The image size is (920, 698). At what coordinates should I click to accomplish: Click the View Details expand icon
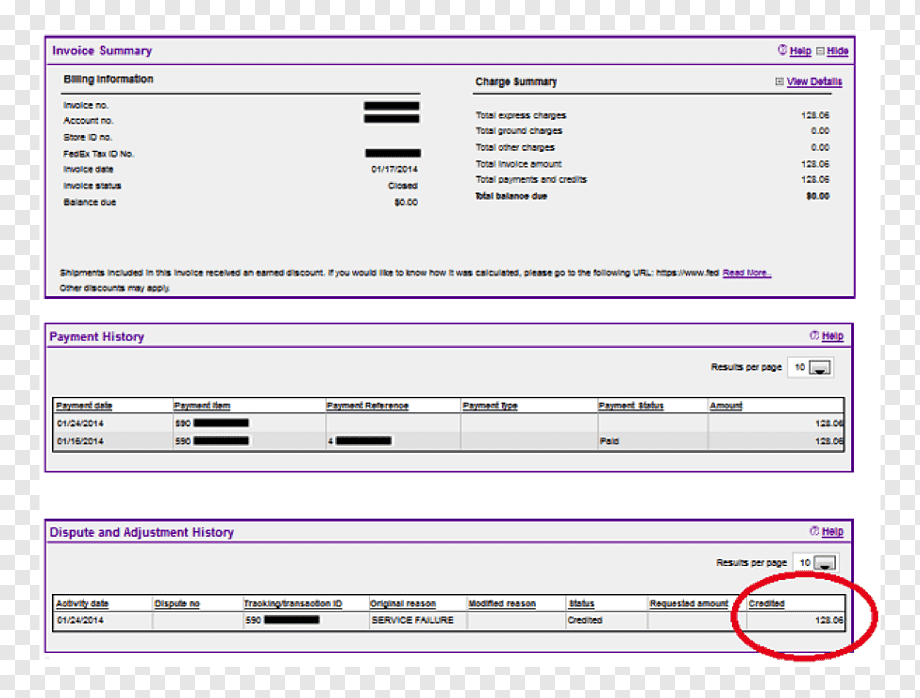click(779, 82)
